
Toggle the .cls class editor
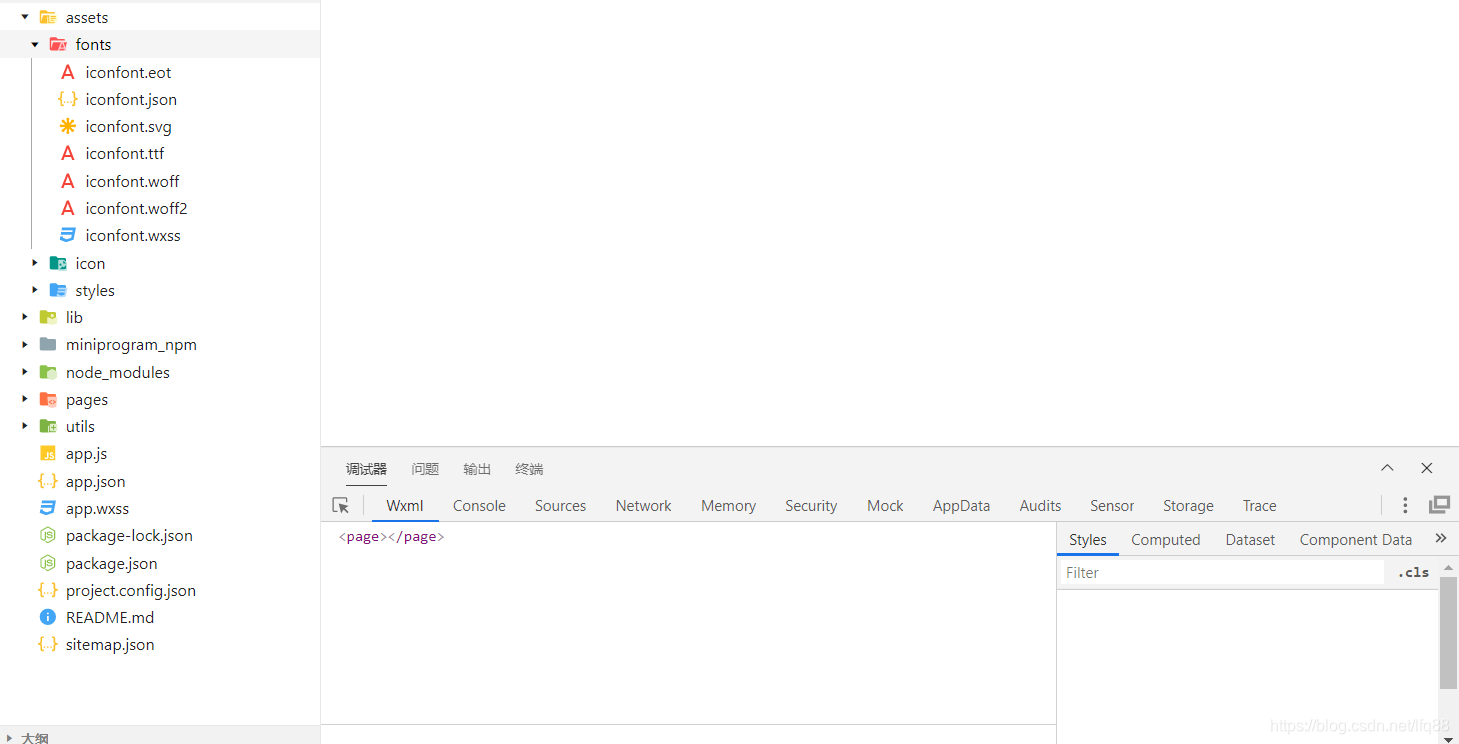coord(1414,572)
